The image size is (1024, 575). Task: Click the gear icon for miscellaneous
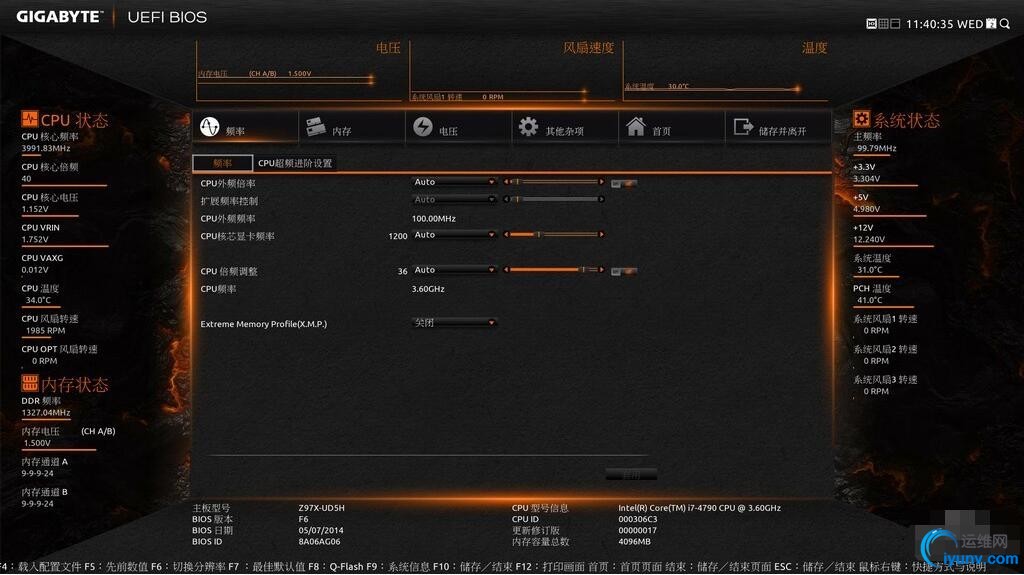528,127
